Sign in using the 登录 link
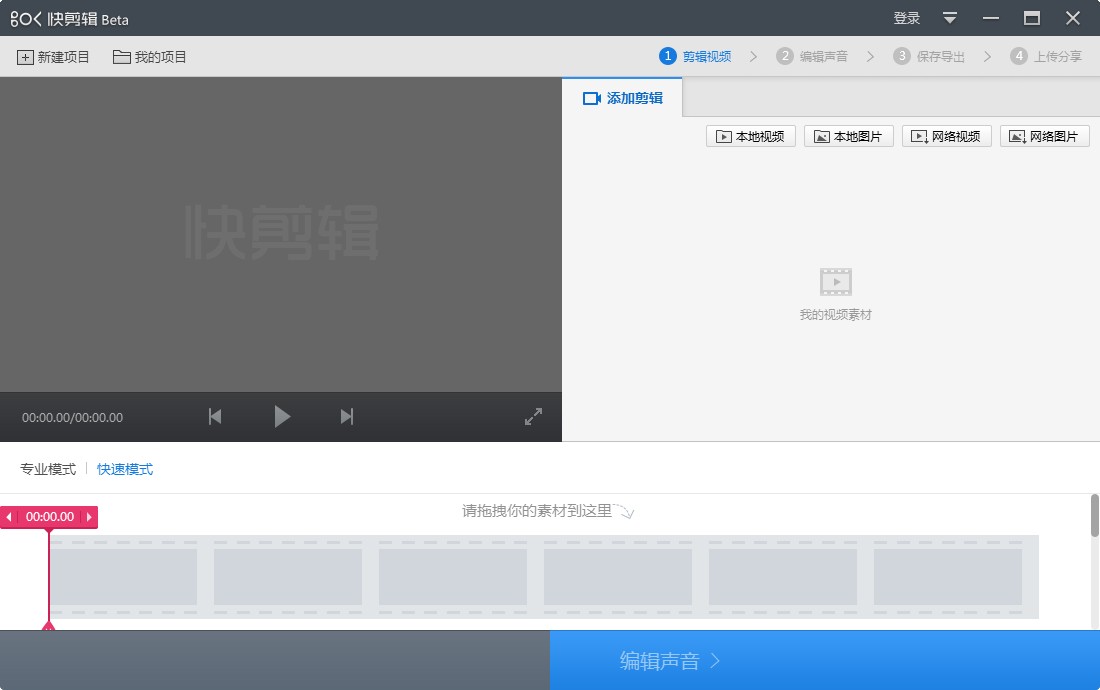Screen dimensions: 1100x690 click(x=906, y=17)
